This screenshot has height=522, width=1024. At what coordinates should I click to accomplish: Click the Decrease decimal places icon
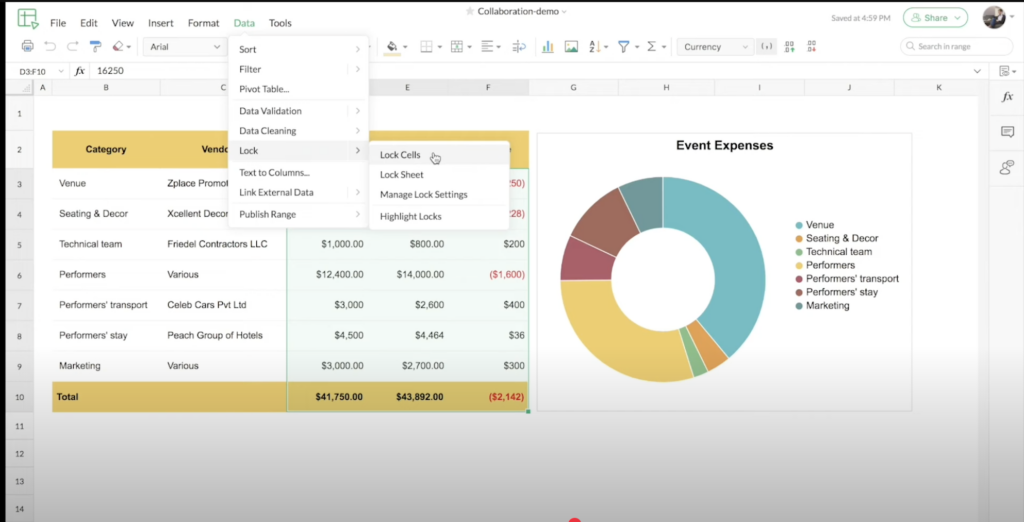coord(812,46)
